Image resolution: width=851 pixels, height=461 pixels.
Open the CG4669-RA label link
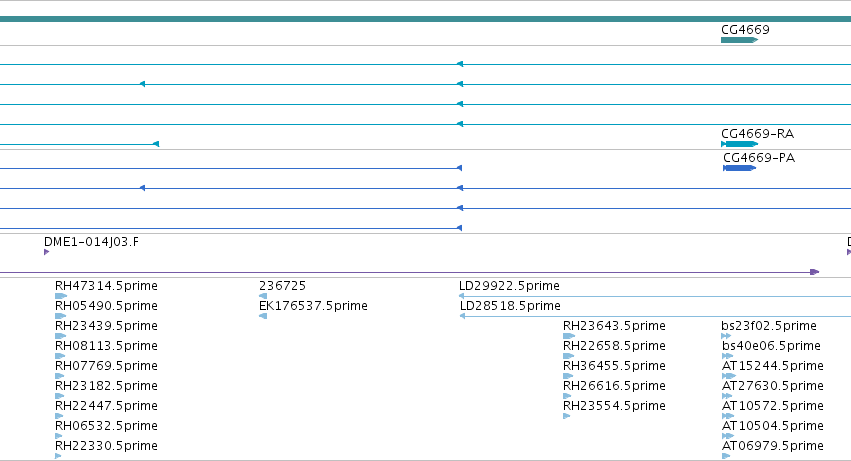click(x=757, y=134)
